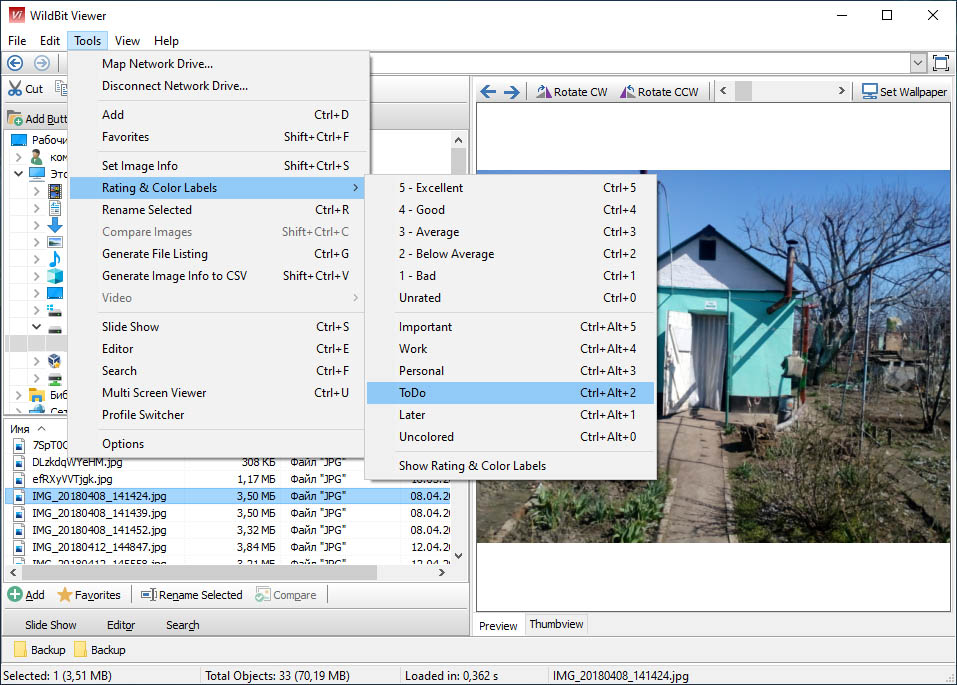Show previous image with left arrow

[488, 92]
